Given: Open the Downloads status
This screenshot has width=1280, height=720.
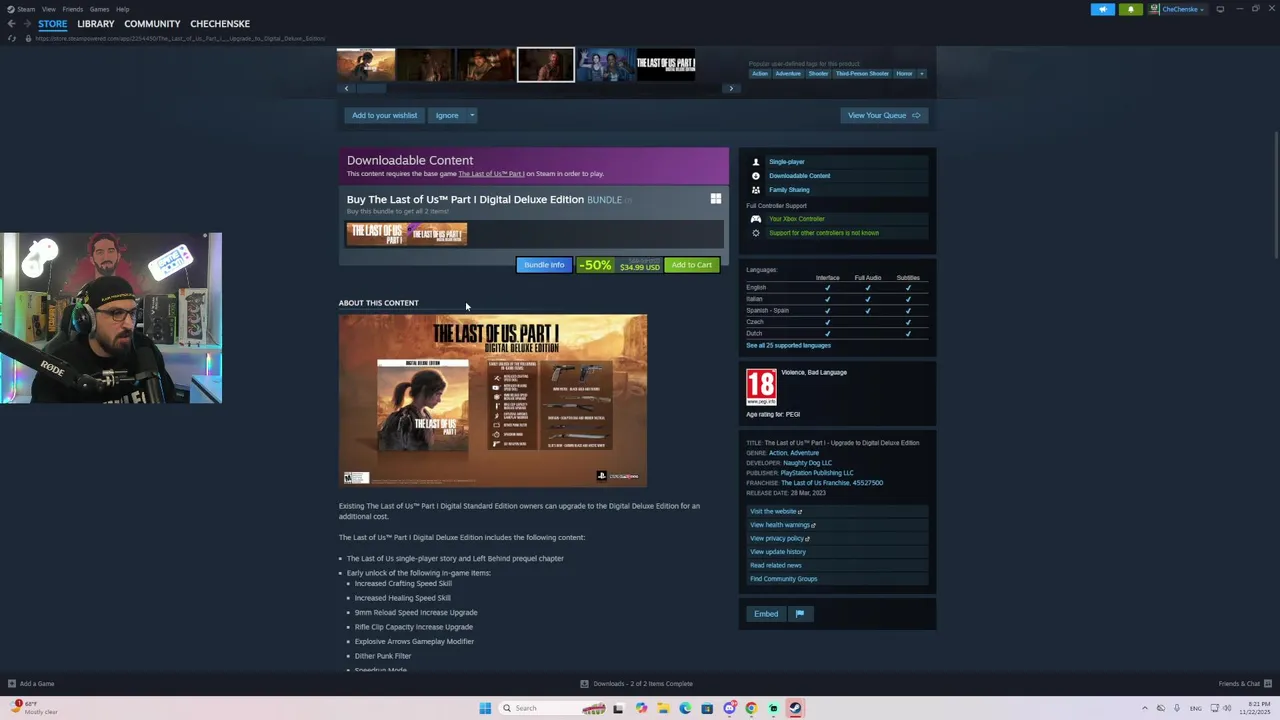Looking at the screenshot, I should pos(636,684).
